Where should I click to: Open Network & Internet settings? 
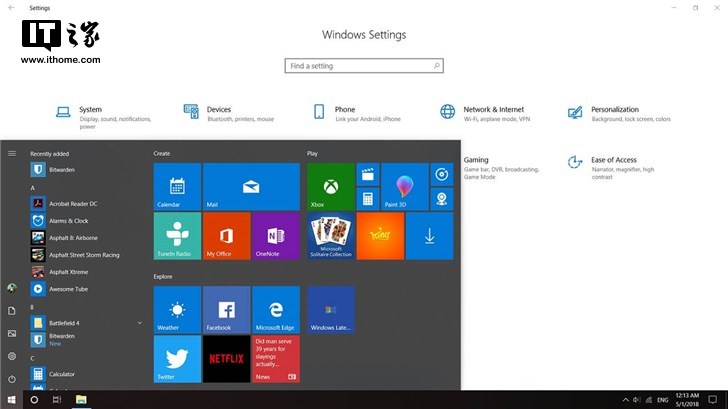(485, 113)
